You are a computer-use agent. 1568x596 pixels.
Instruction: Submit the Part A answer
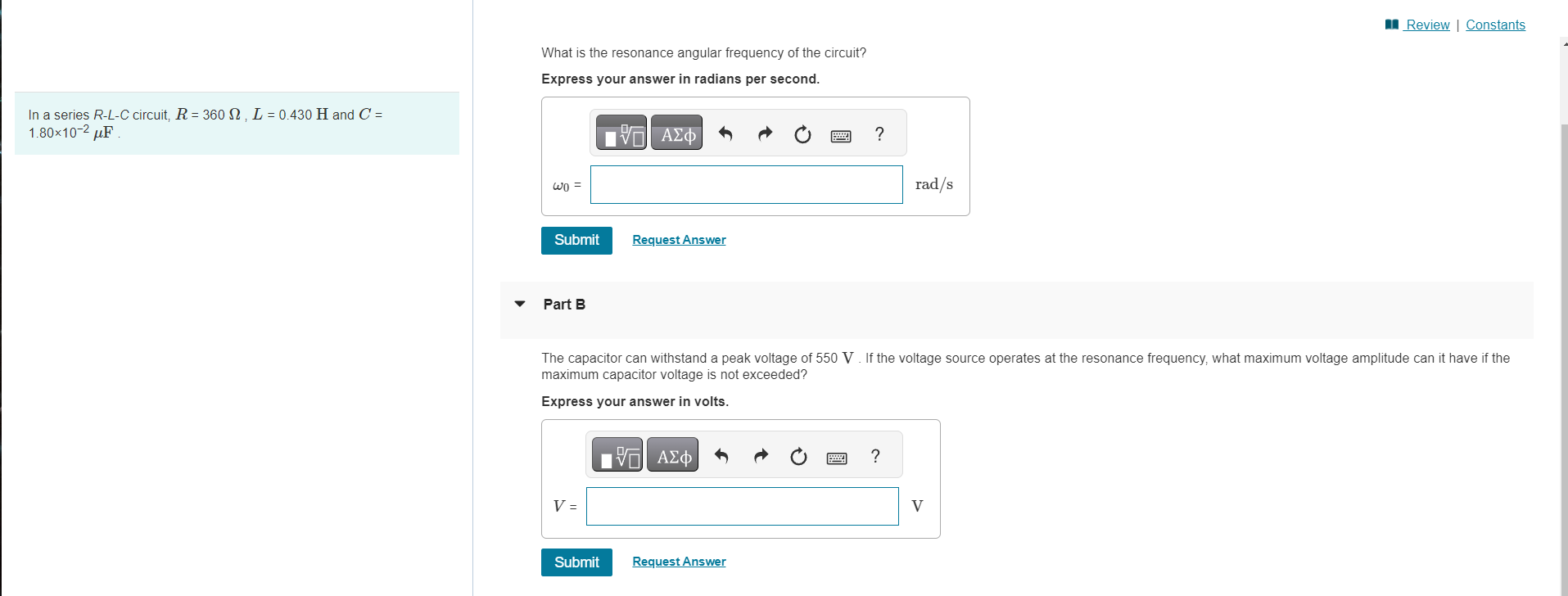coord(576,240)
